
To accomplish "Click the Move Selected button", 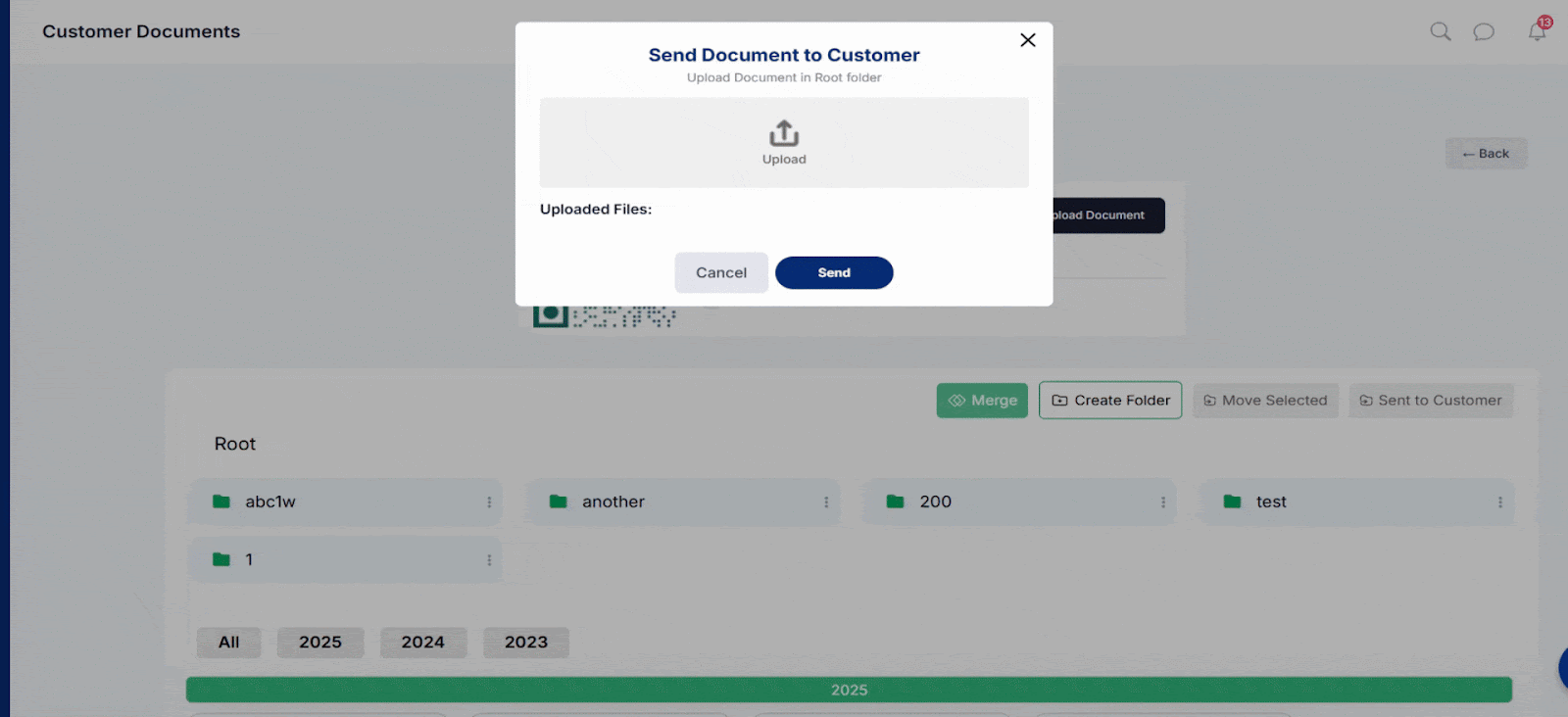I will pos(1265,401).
